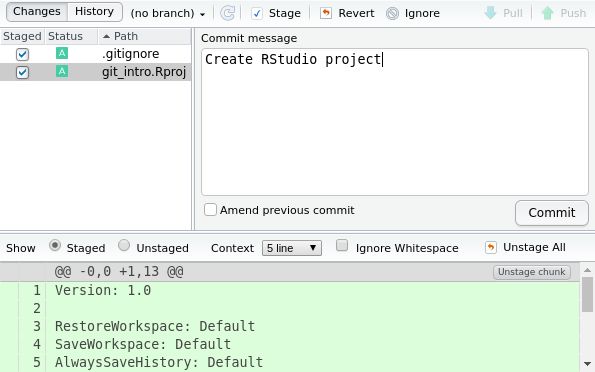Click the diff line 'RestoreWorkspace: Default'
This screenshot has height=372, width=595.
click(155, 326)
